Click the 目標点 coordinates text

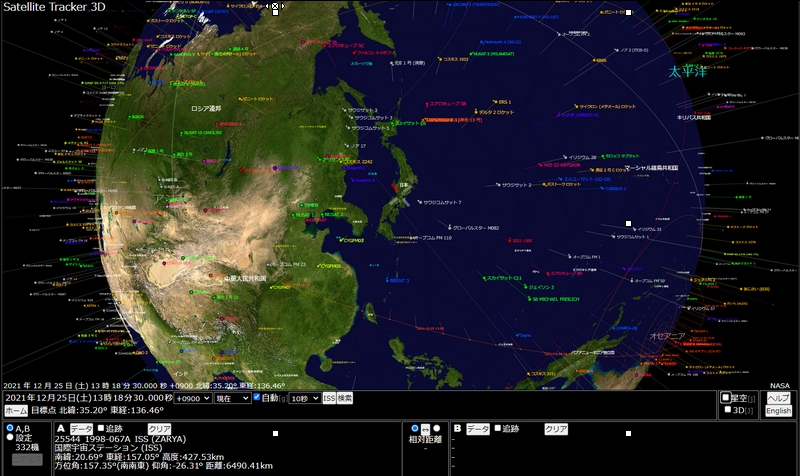point(97,410)
